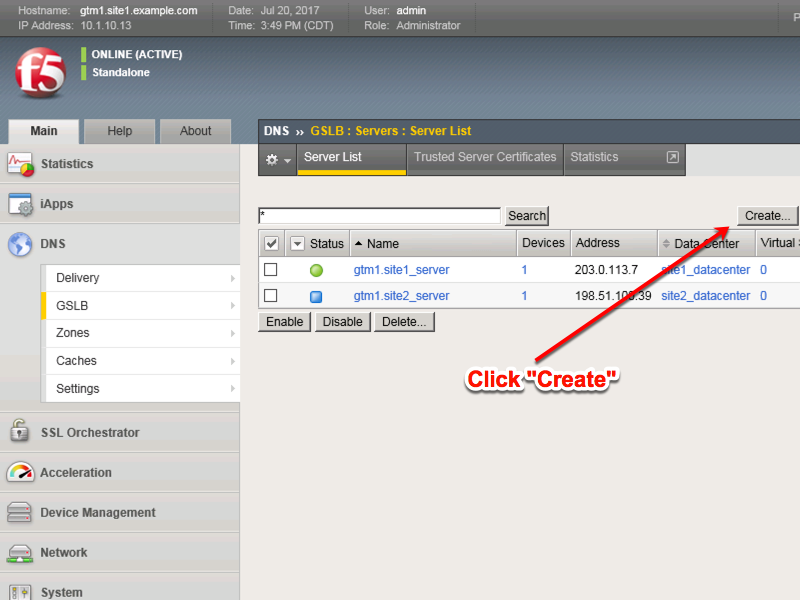Pop out Statistics tab in new window icon
The height and width of the screenshot is (600, 800).
[672, 157]
